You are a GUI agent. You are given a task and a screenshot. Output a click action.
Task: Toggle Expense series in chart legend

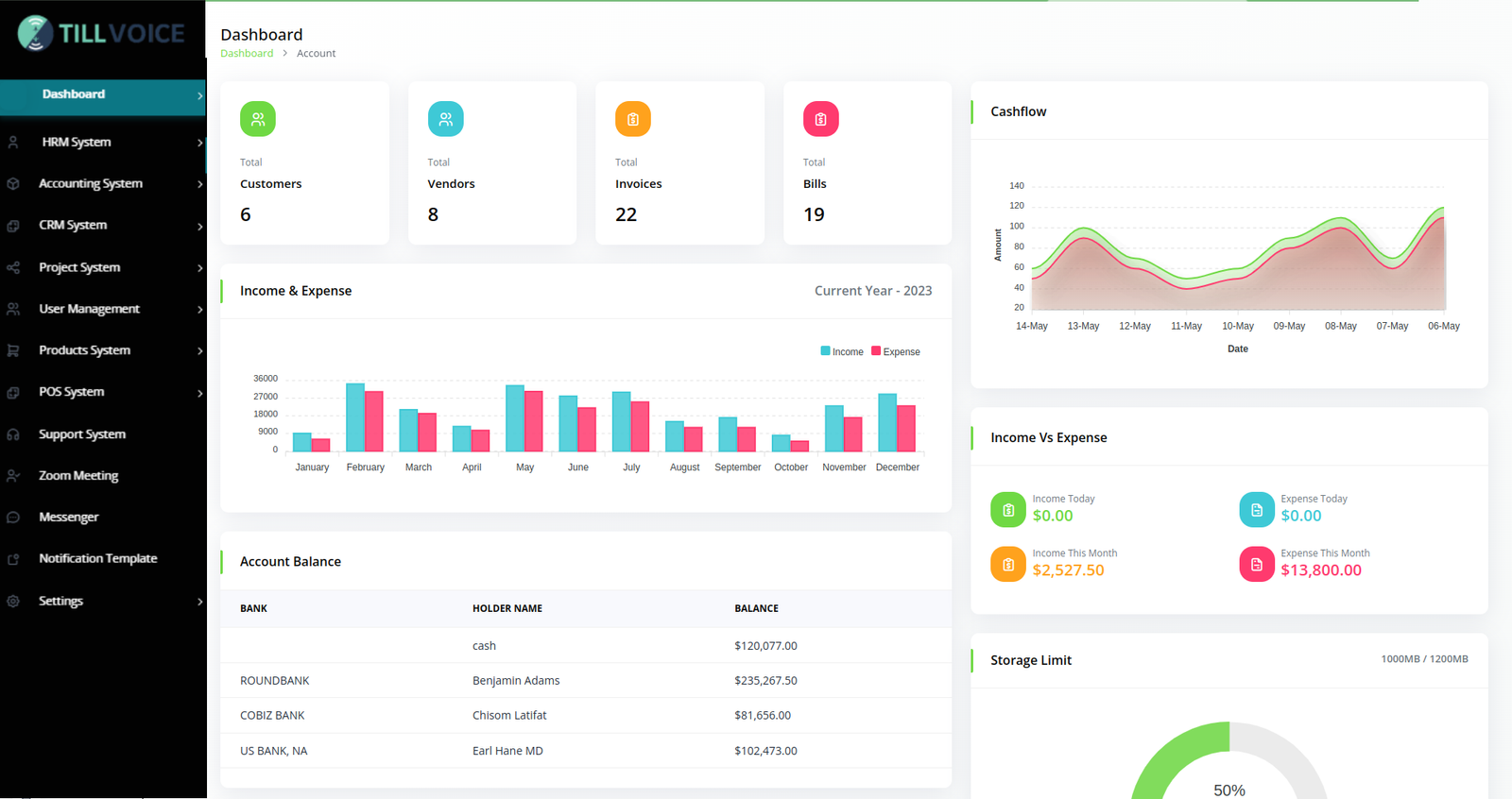pyautogui.click(x=895, y=351)
